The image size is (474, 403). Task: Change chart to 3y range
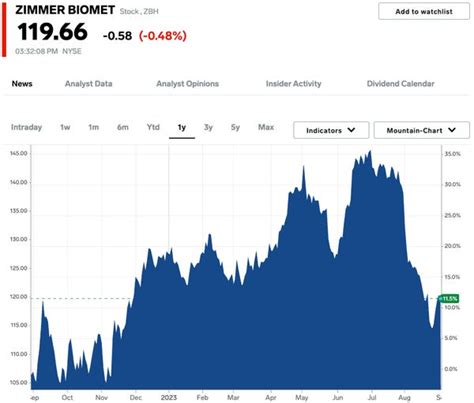point(208,127)
